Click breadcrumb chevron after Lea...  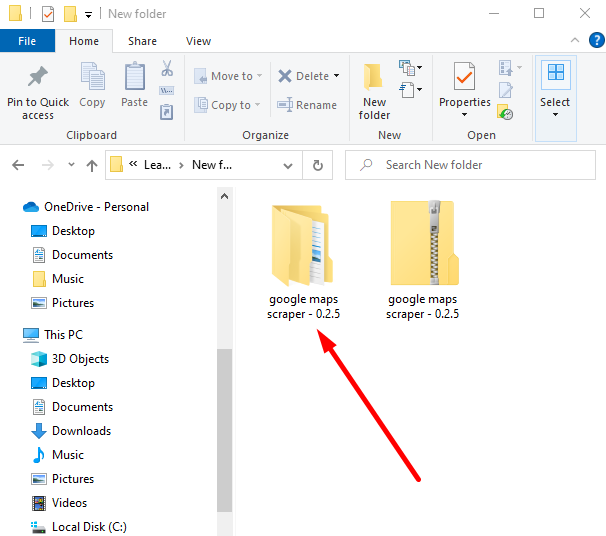[x=181, y=165]
